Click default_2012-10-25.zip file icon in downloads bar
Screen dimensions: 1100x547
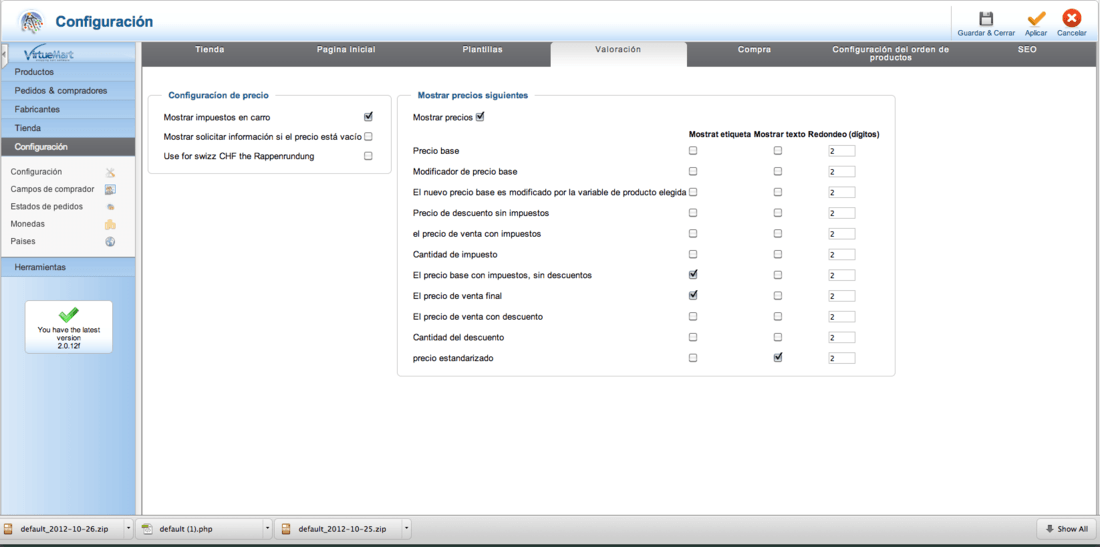tap(286, 529)
